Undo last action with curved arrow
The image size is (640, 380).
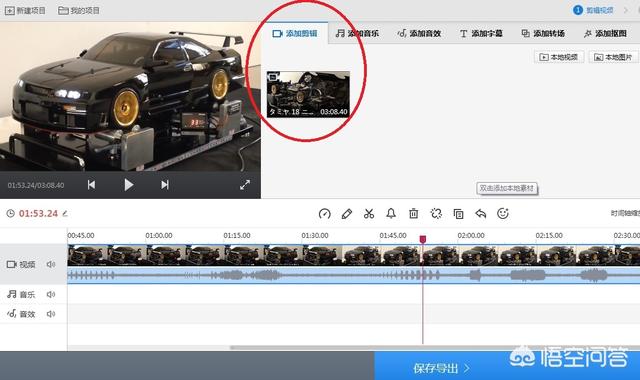tap(481, 213)
